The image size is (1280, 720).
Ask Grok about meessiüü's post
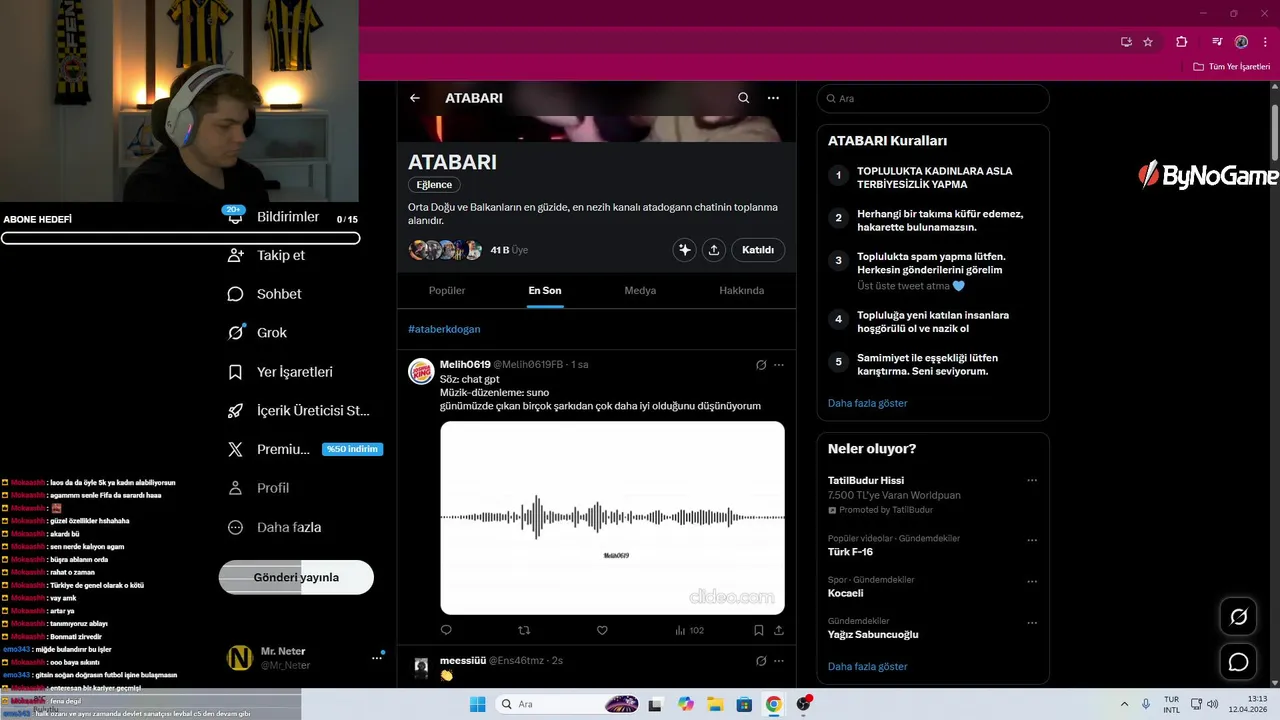coord(761,660)
